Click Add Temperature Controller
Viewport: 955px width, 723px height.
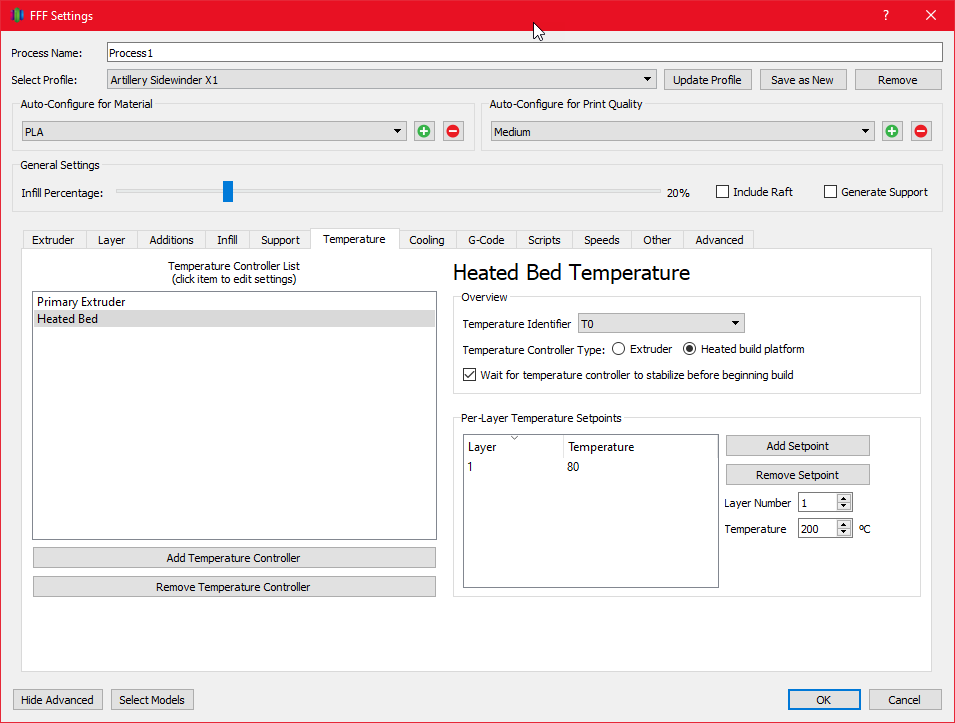(234, 558)
